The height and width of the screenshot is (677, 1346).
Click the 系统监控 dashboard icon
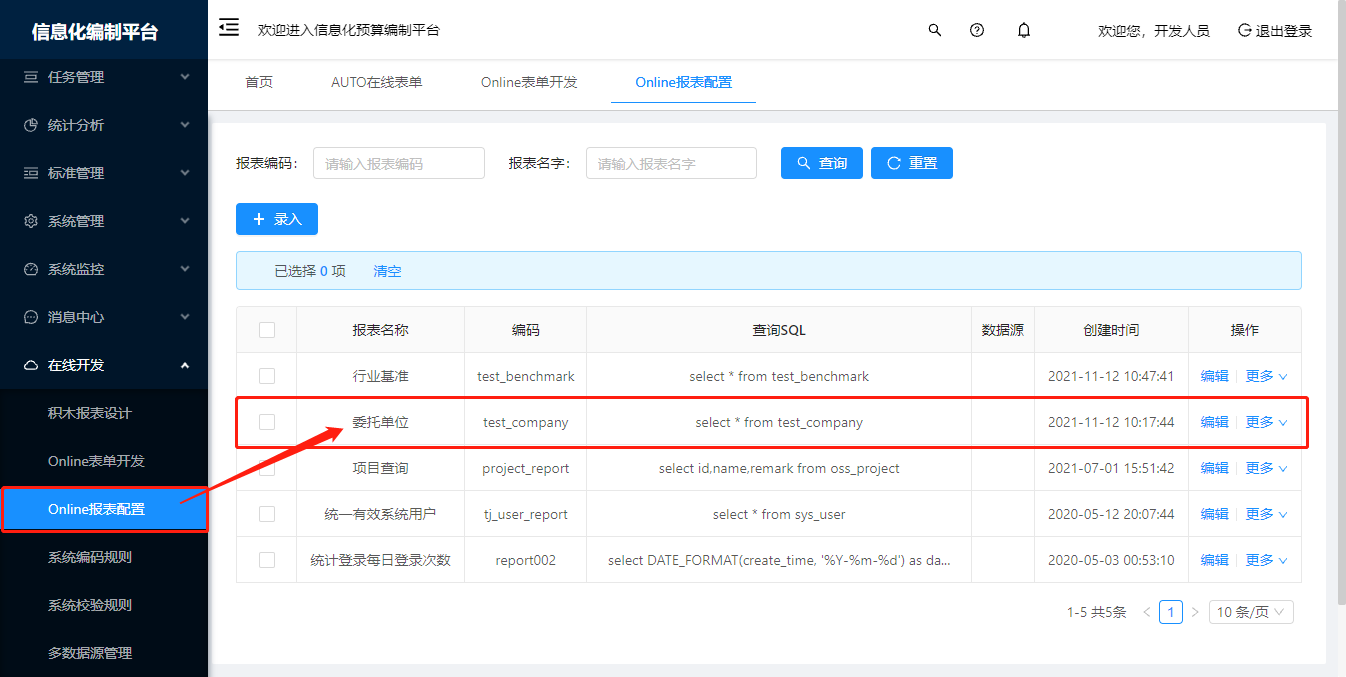pyautogui.click(x=31, y=269)
